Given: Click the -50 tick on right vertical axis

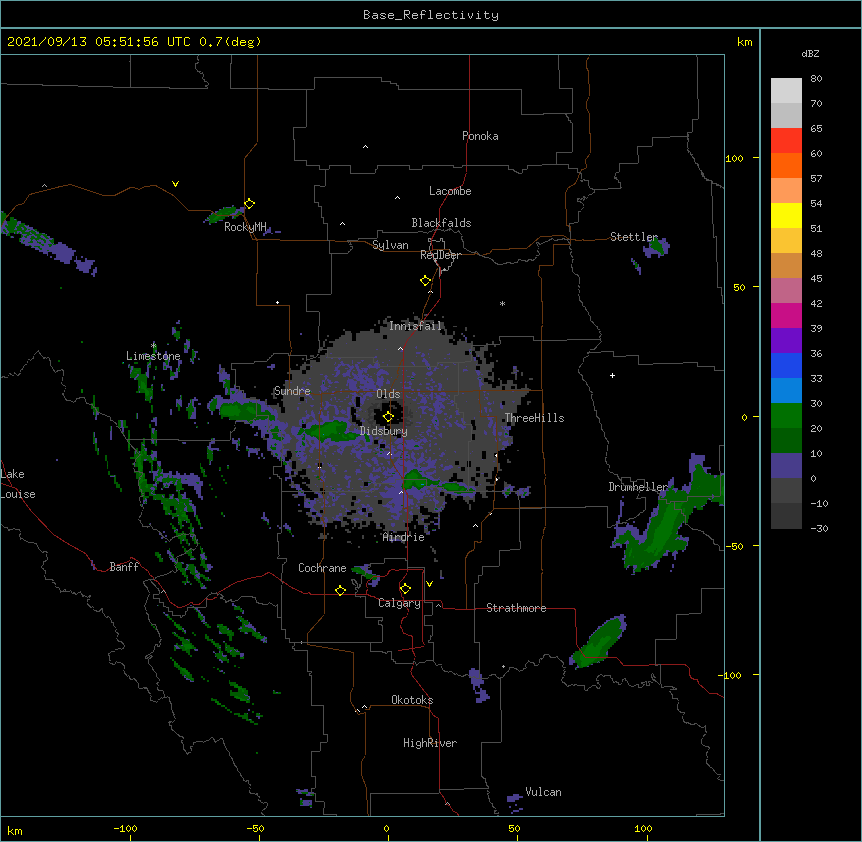Looking at the screenshot, I should (x=734, y=546).
